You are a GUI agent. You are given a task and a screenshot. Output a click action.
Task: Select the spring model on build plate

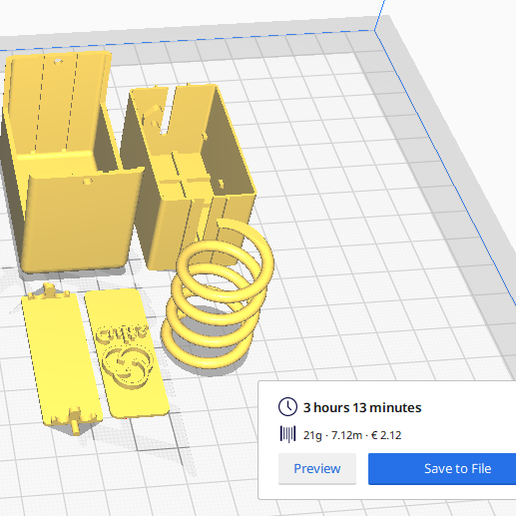[x=217, y=293]
